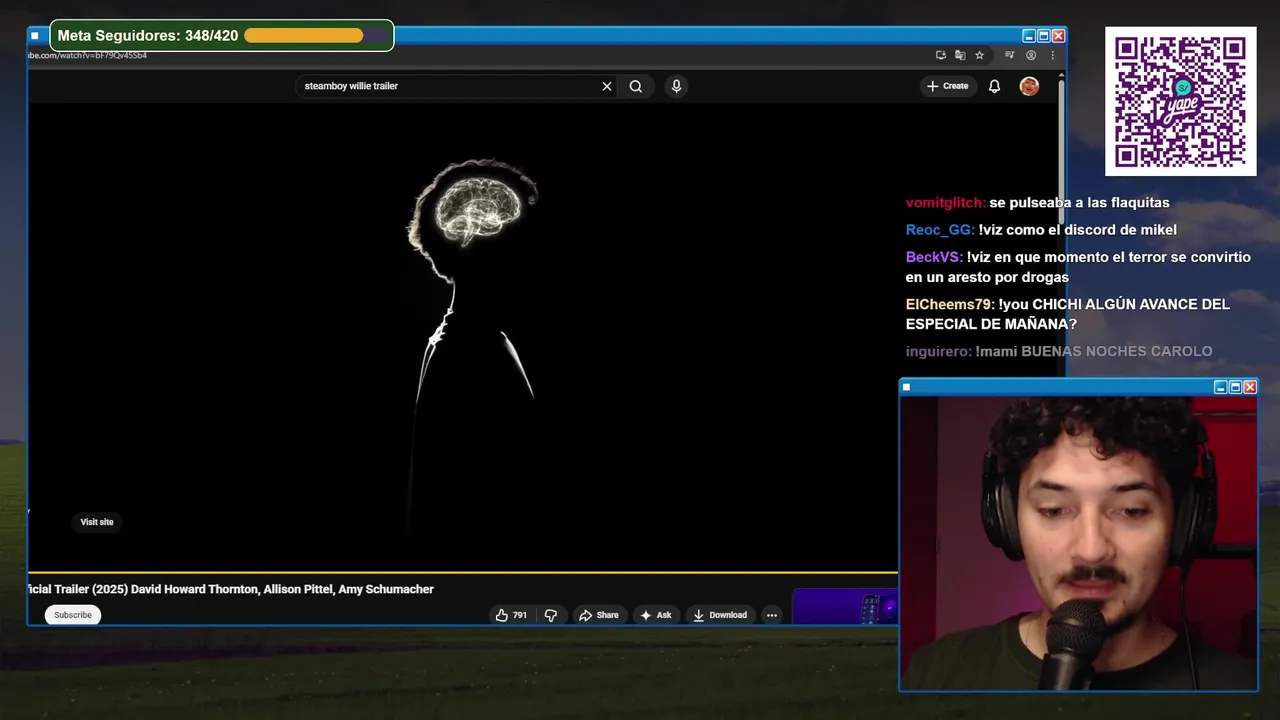Close the browser window
The width and height of the screenshot is (1280, 720).
click(x=1058, y=36)
